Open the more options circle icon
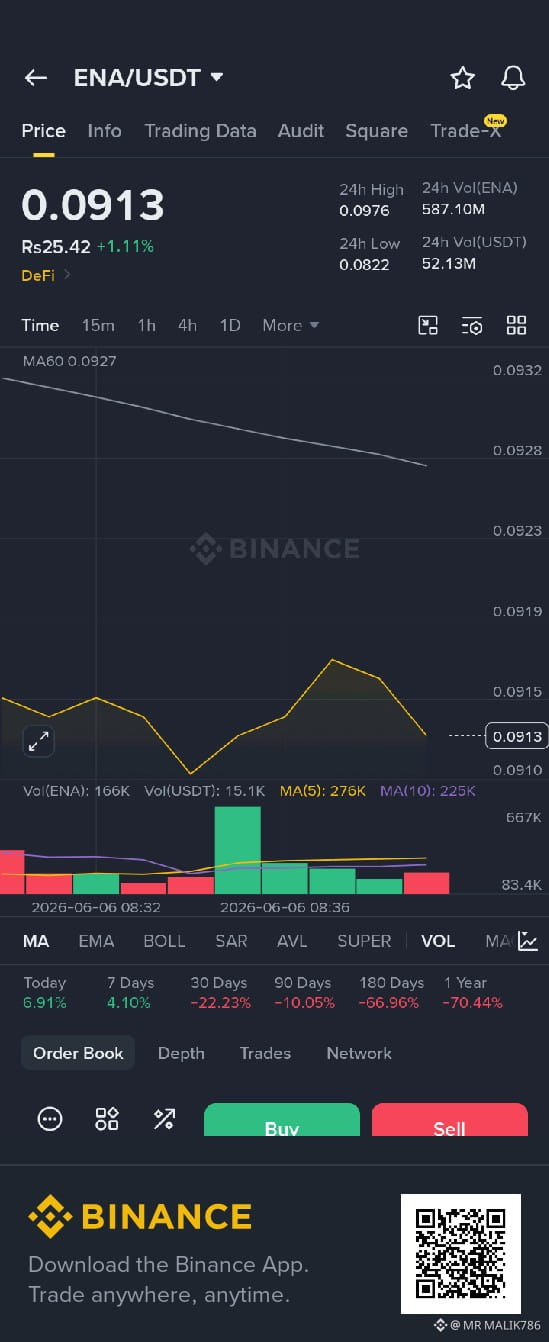 (x=50, y=1119)
